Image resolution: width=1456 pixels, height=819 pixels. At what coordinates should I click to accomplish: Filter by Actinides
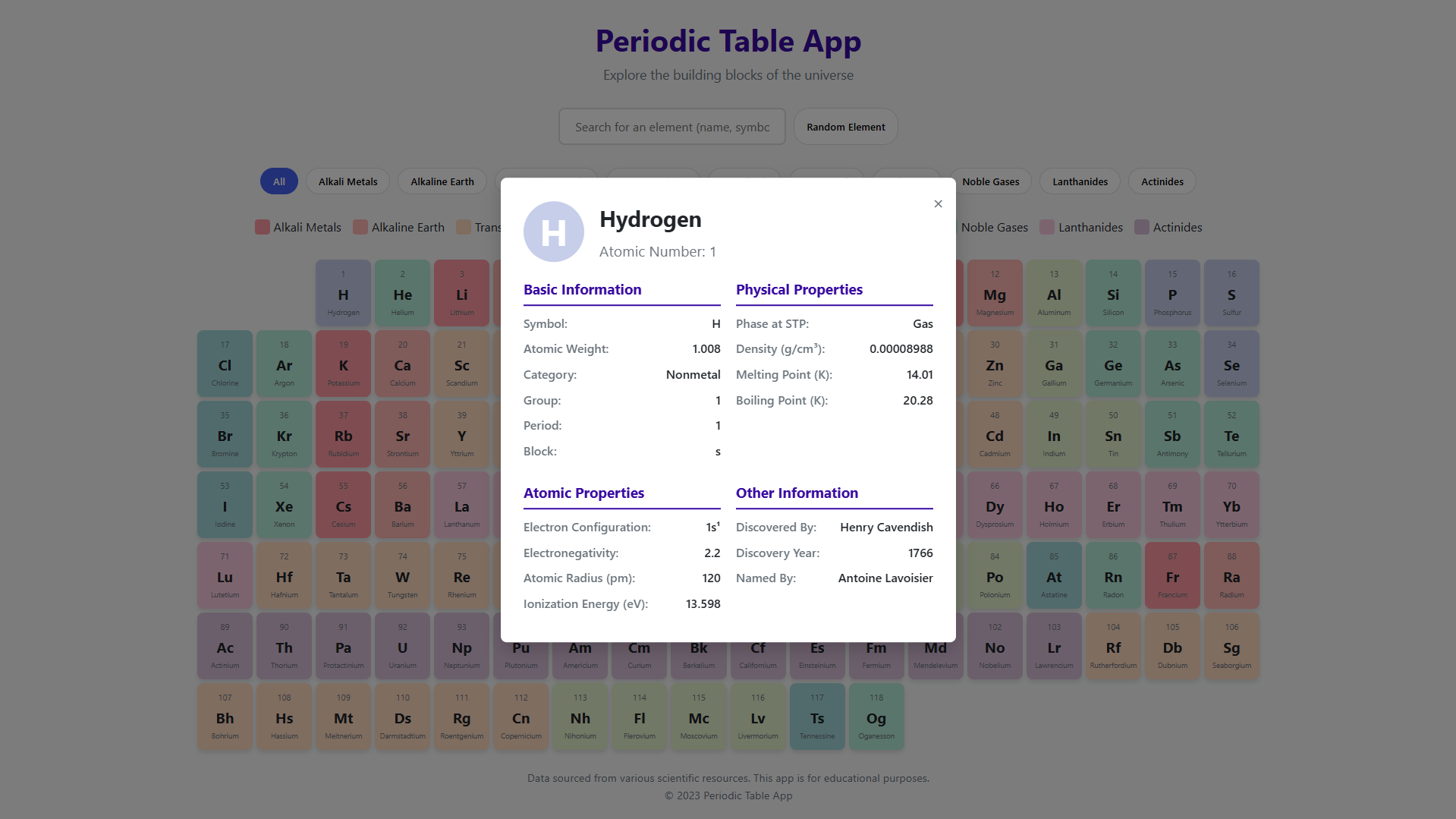1162,181
